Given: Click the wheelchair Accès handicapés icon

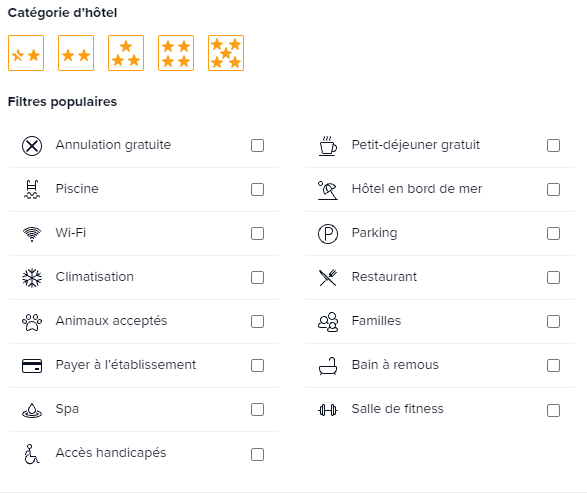Looking at the screenshot, I should pos(32,454).
